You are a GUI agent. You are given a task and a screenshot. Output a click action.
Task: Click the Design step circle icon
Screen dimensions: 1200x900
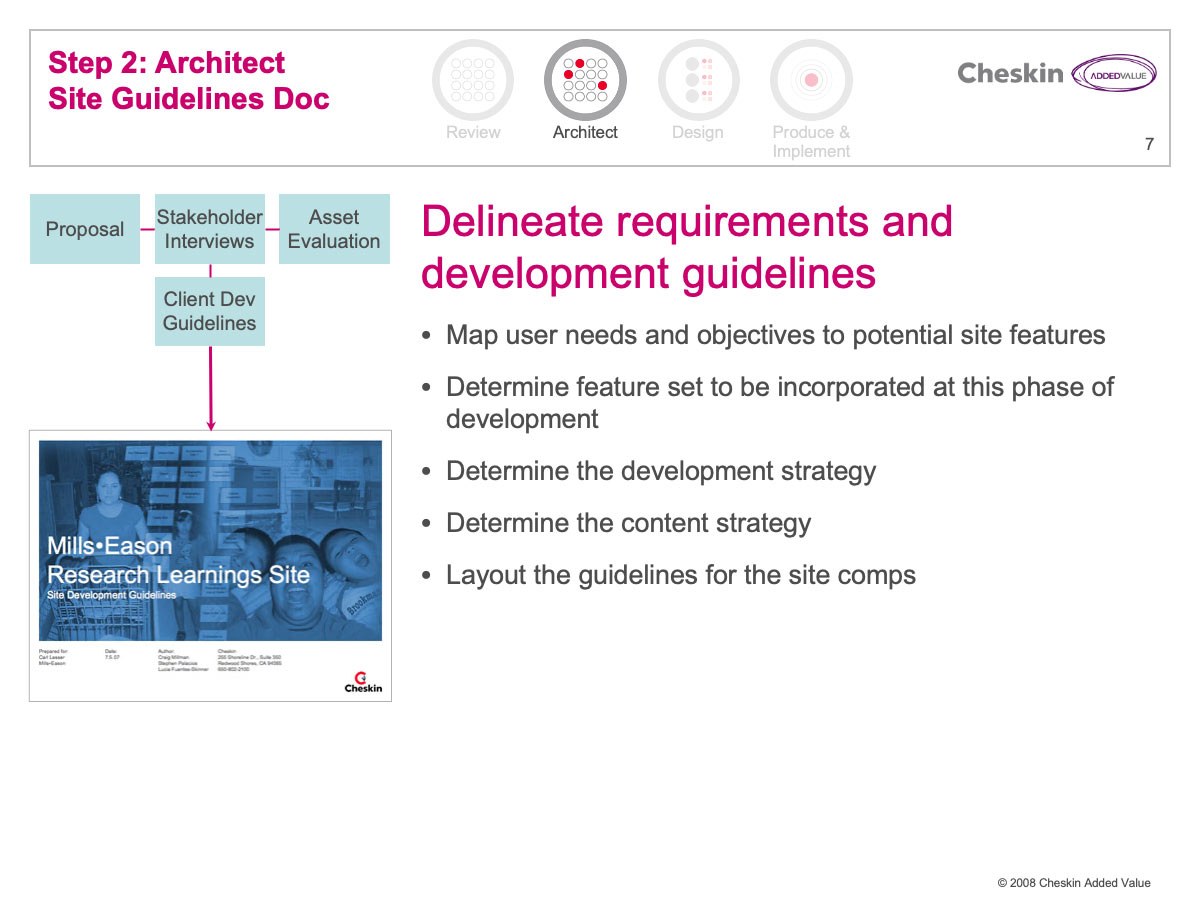click(698, 80)
